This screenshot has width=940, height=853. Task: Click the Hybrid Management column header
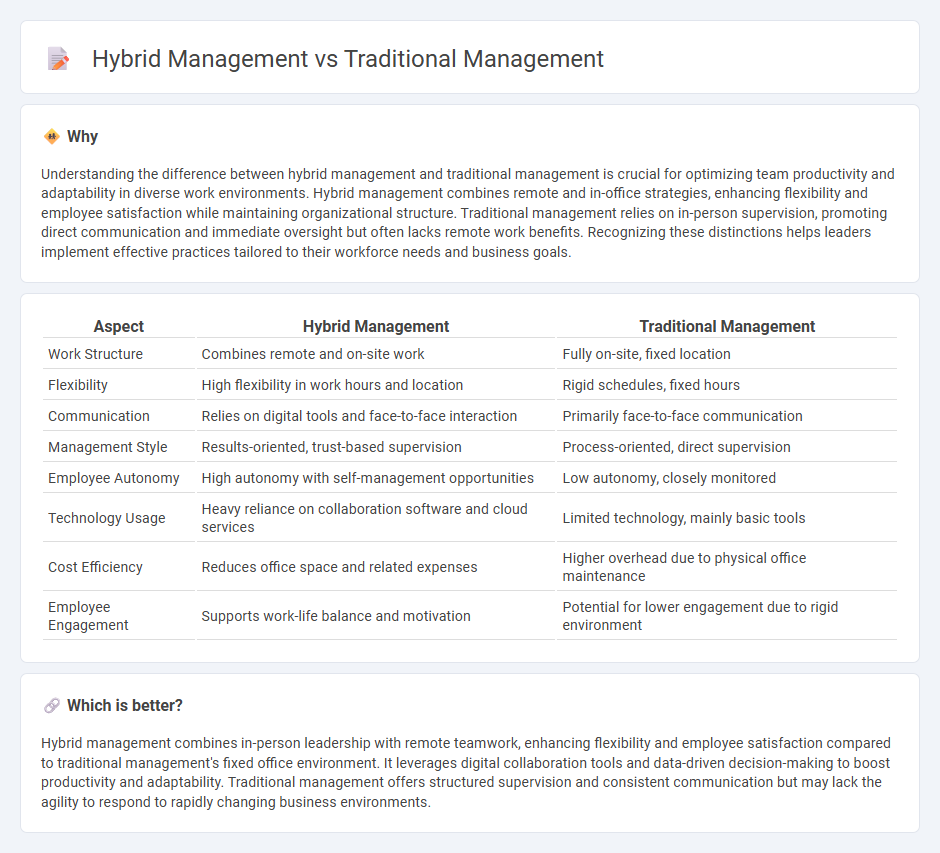(376, 326)
